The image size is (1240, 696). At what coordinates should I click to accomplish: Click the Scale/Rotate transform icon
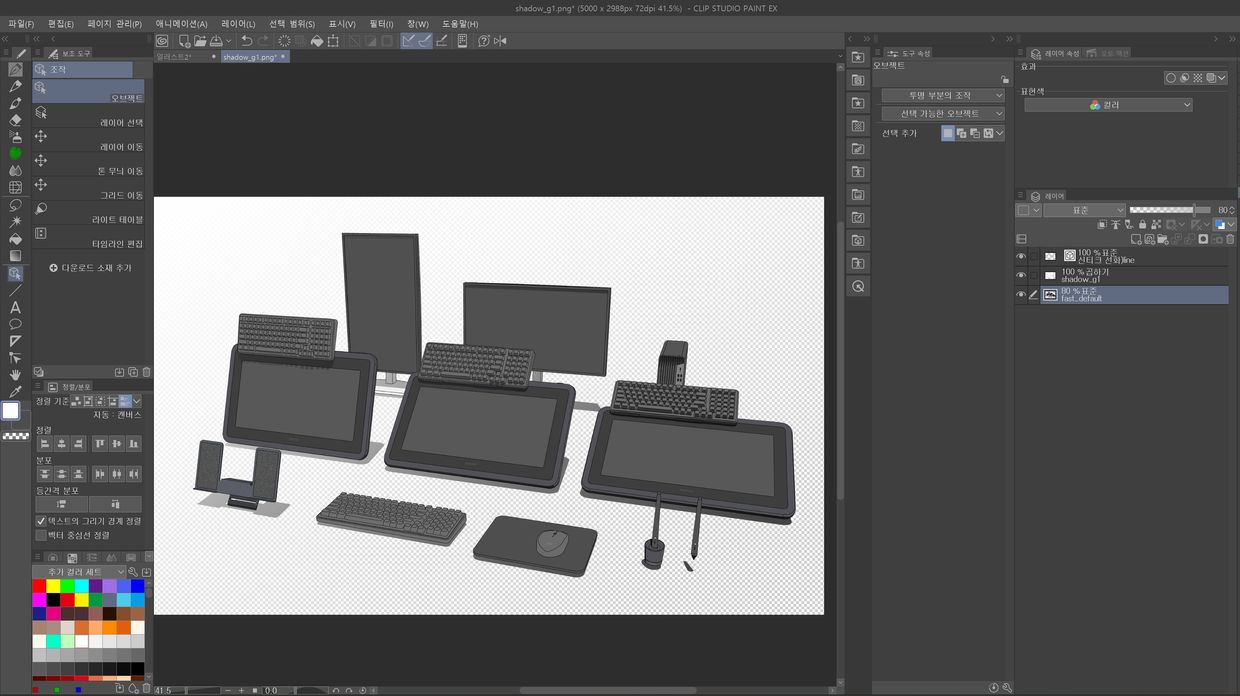click(x=333, y=41)
